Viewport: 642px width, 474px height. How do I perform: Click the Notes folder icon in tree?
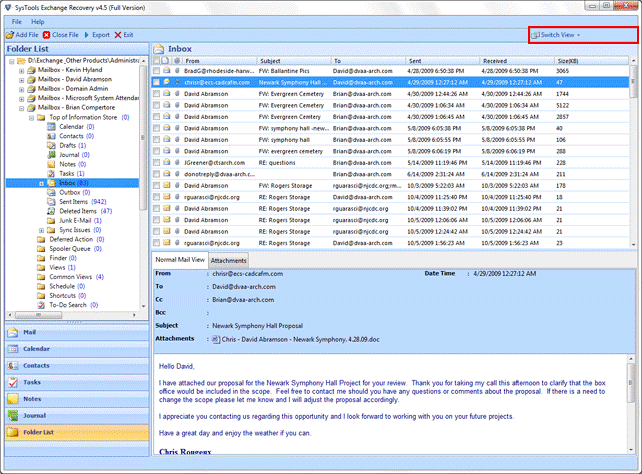click(x=51, y=164)
